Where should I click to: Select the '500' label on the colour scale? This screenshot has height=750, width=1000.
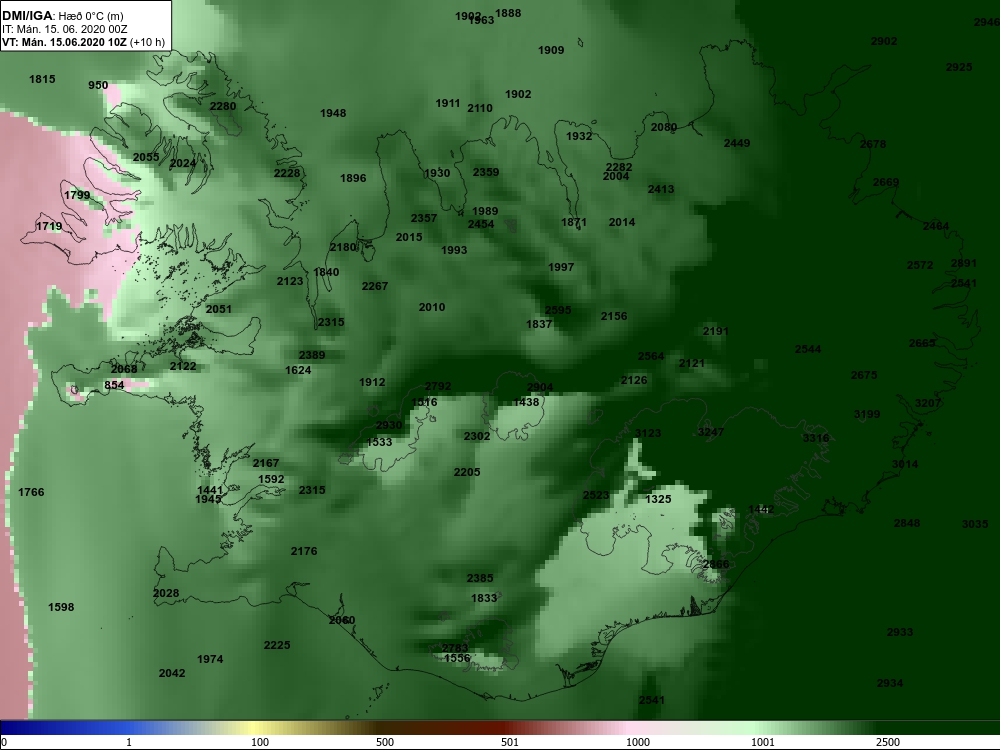(385, 742)
